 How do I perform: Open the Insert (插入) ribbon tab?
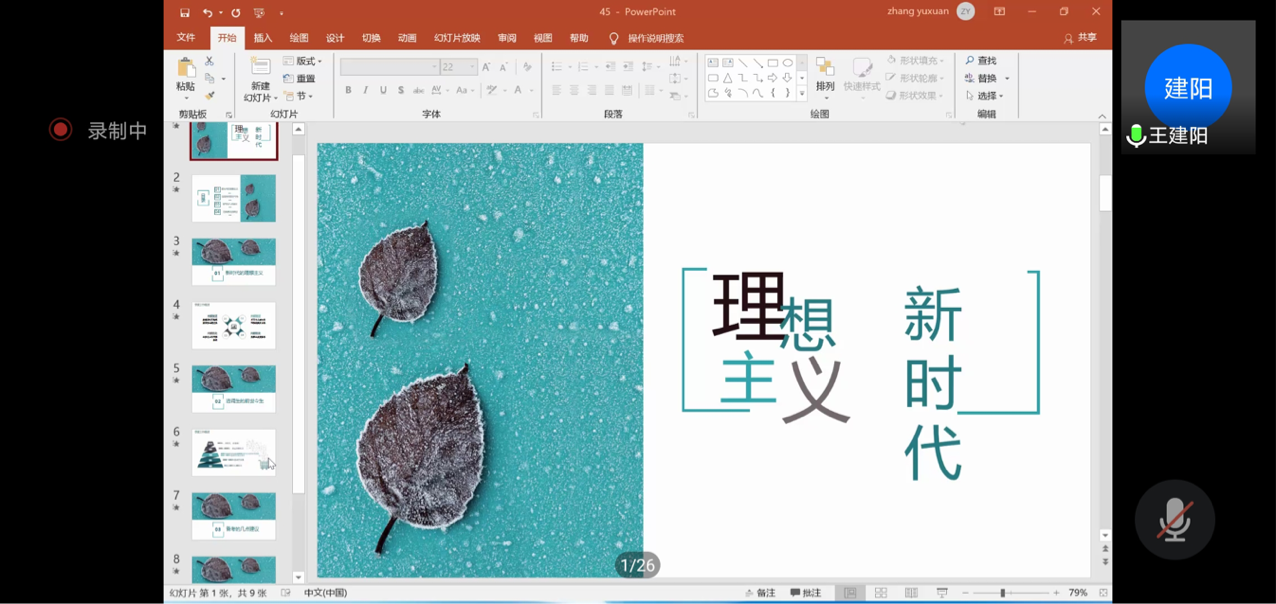[x=263, y=38]
